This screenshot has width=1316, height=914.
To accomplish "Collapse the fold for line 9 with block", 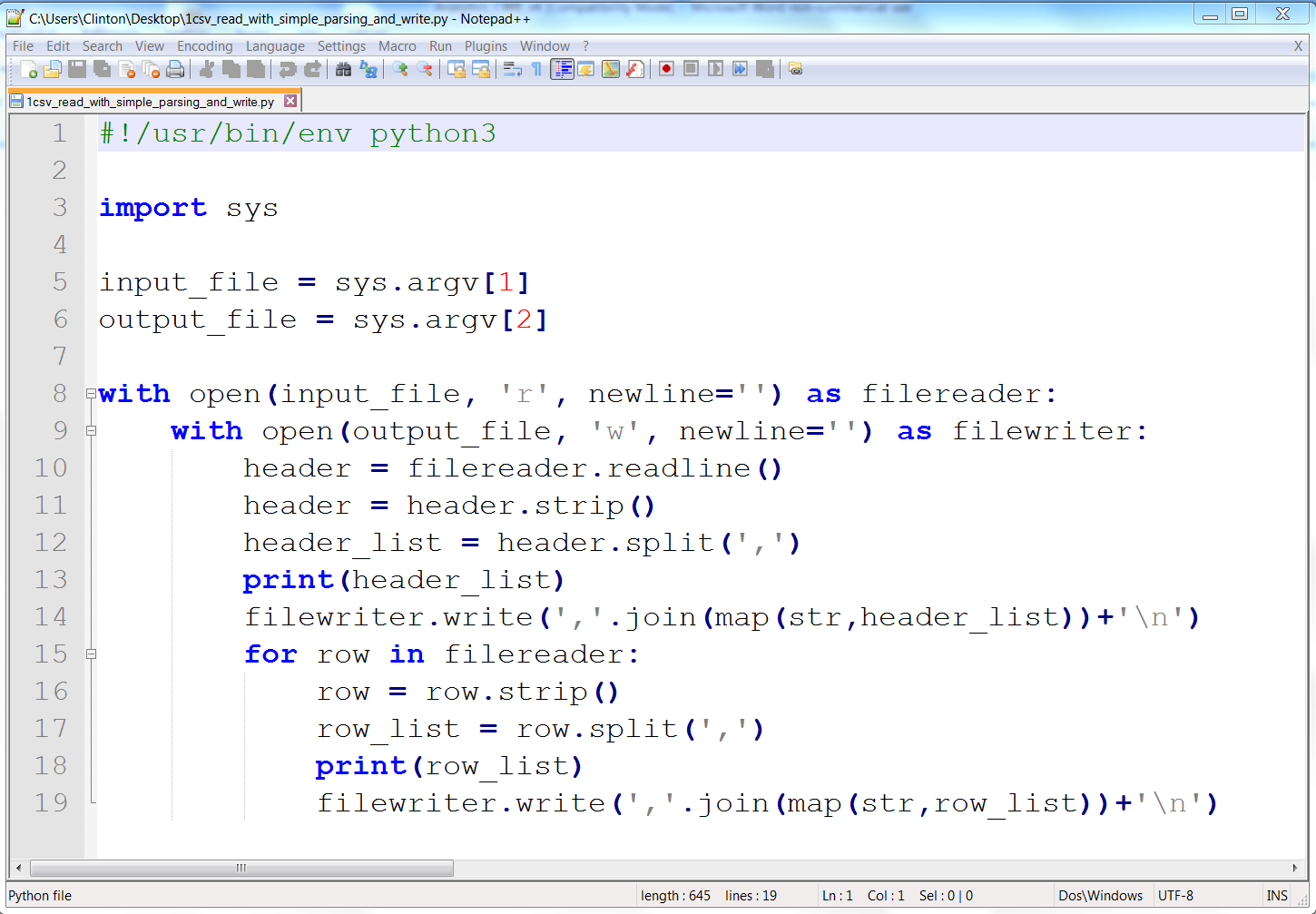I will click(x=90, y=430).
